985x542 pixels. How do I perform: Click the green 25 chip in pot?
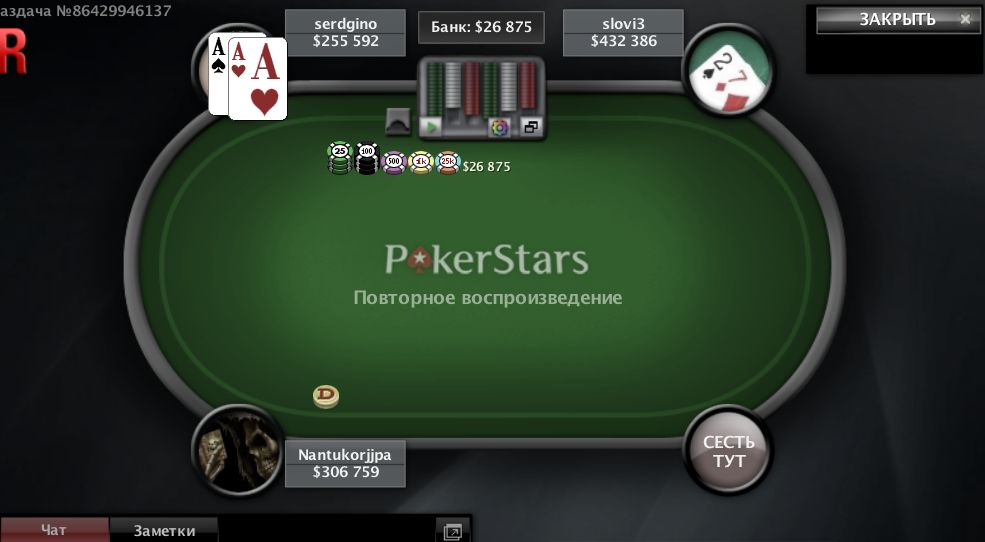340,158
